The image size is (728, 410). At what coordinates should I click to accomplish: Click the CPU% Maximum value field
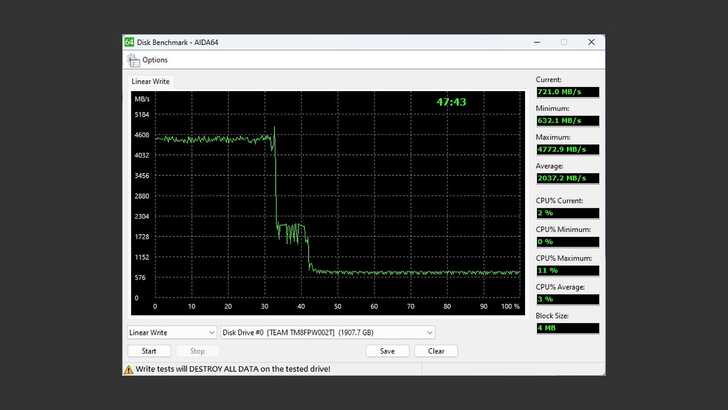[x=567, y=270]
